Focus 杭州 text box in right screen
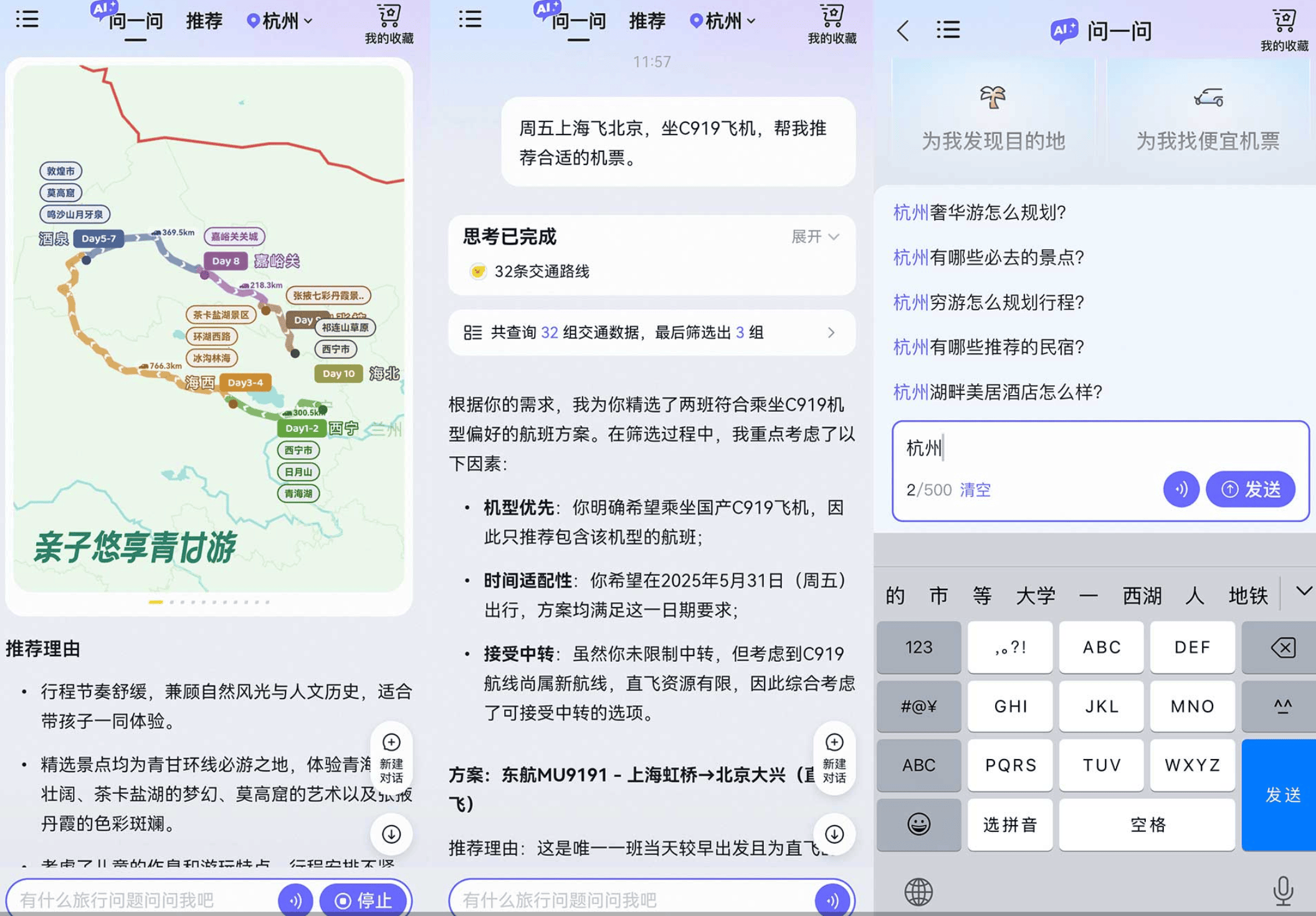 pos(1100,470)
